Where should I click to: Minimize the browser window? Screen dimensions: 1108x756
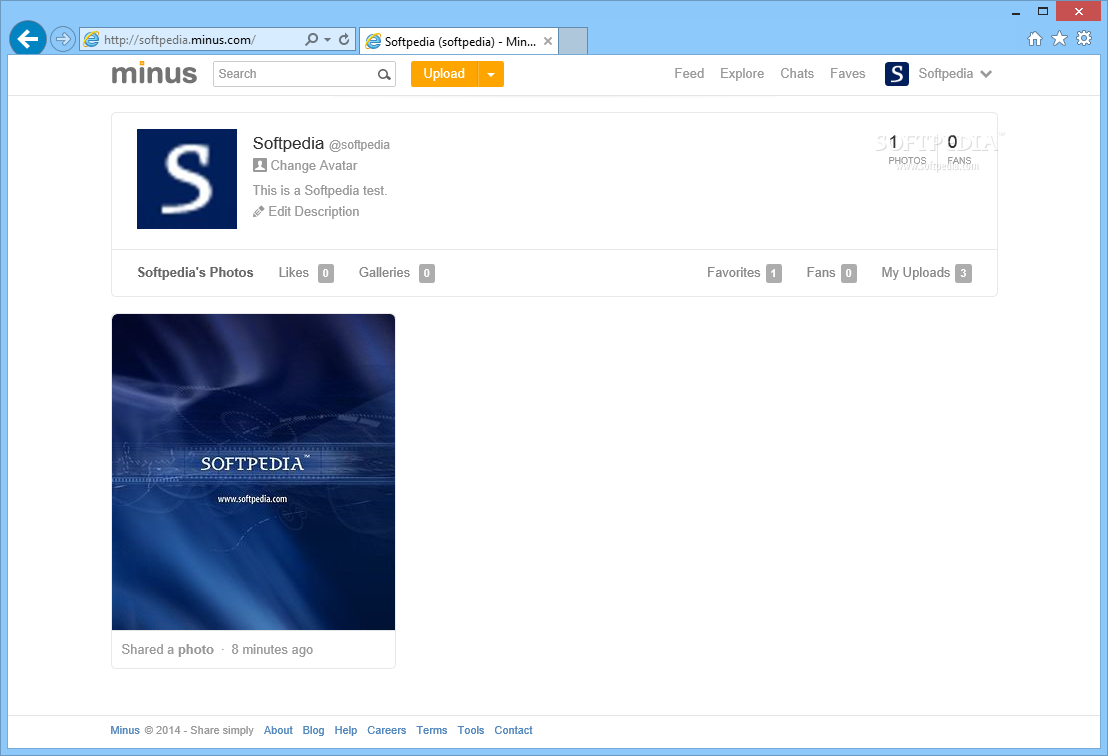tap(1016, 12)
